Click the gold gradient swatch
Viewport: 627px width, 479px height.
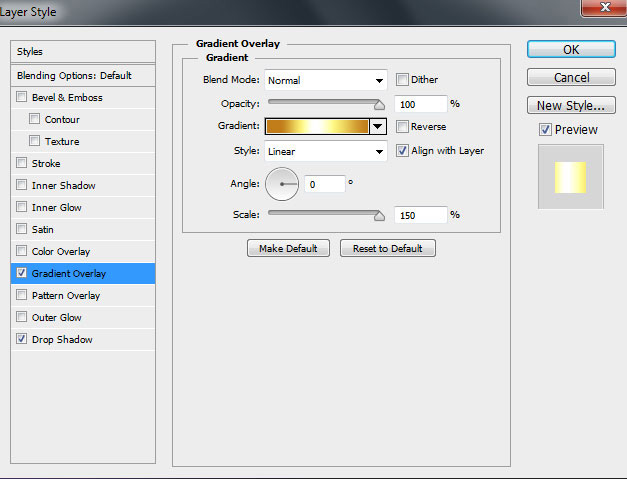click(x=317, y=126)
